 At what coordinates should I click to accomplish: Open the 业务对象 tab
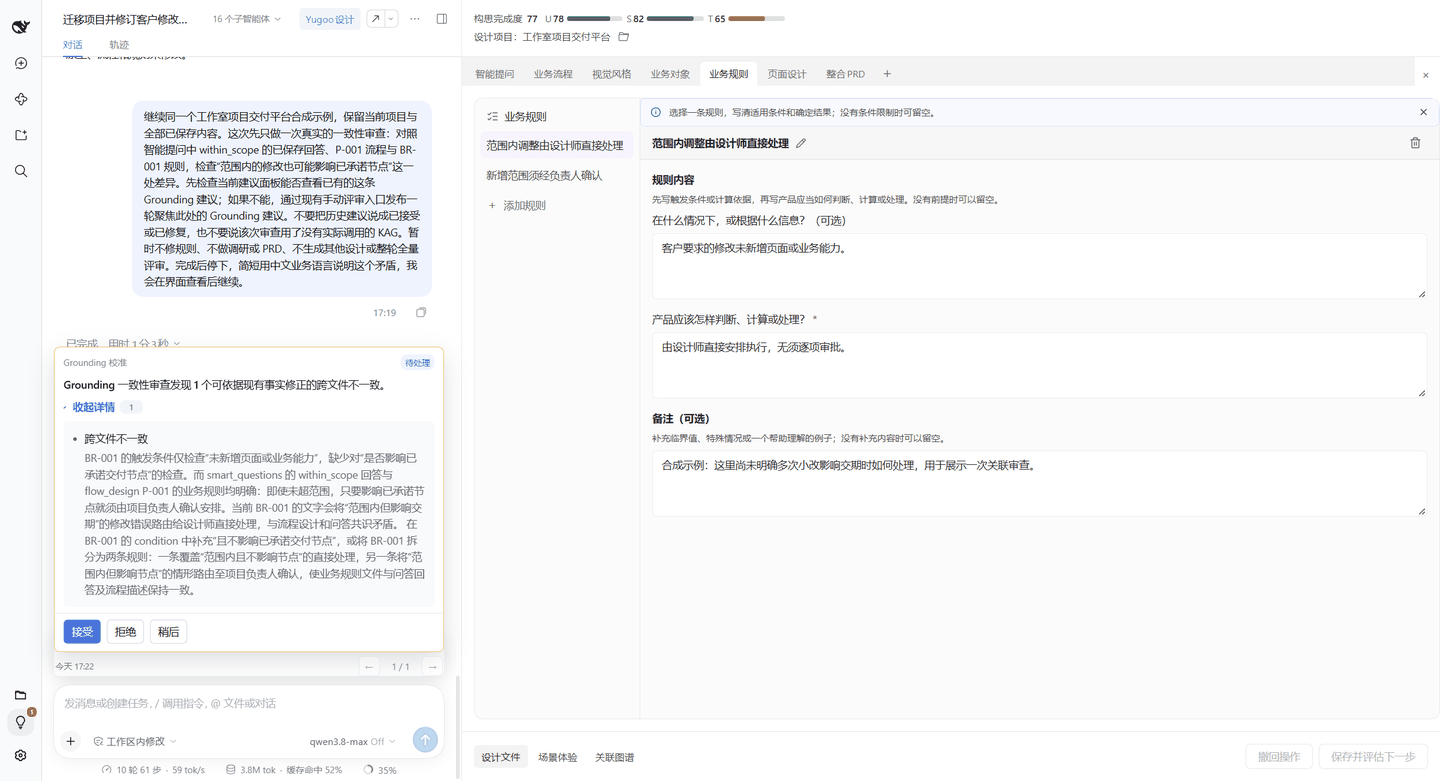tap(670, 74)
